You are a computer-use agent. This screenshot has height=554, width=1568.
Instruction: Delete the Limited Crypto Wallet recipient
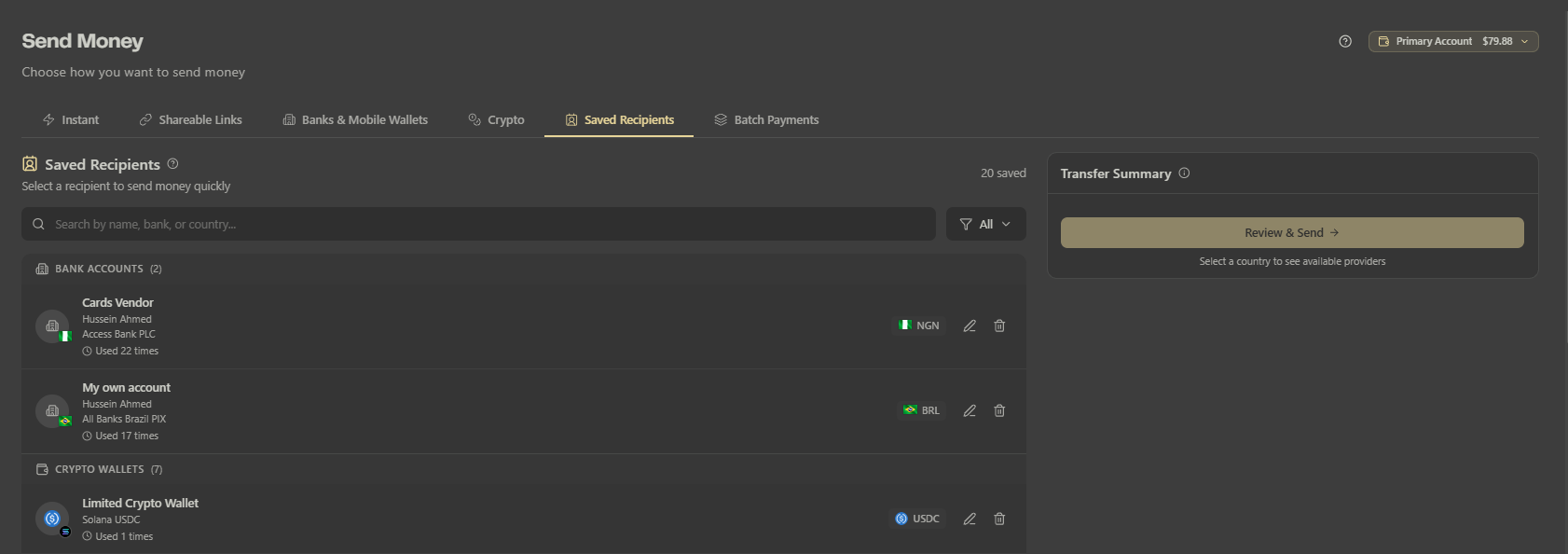999,519
